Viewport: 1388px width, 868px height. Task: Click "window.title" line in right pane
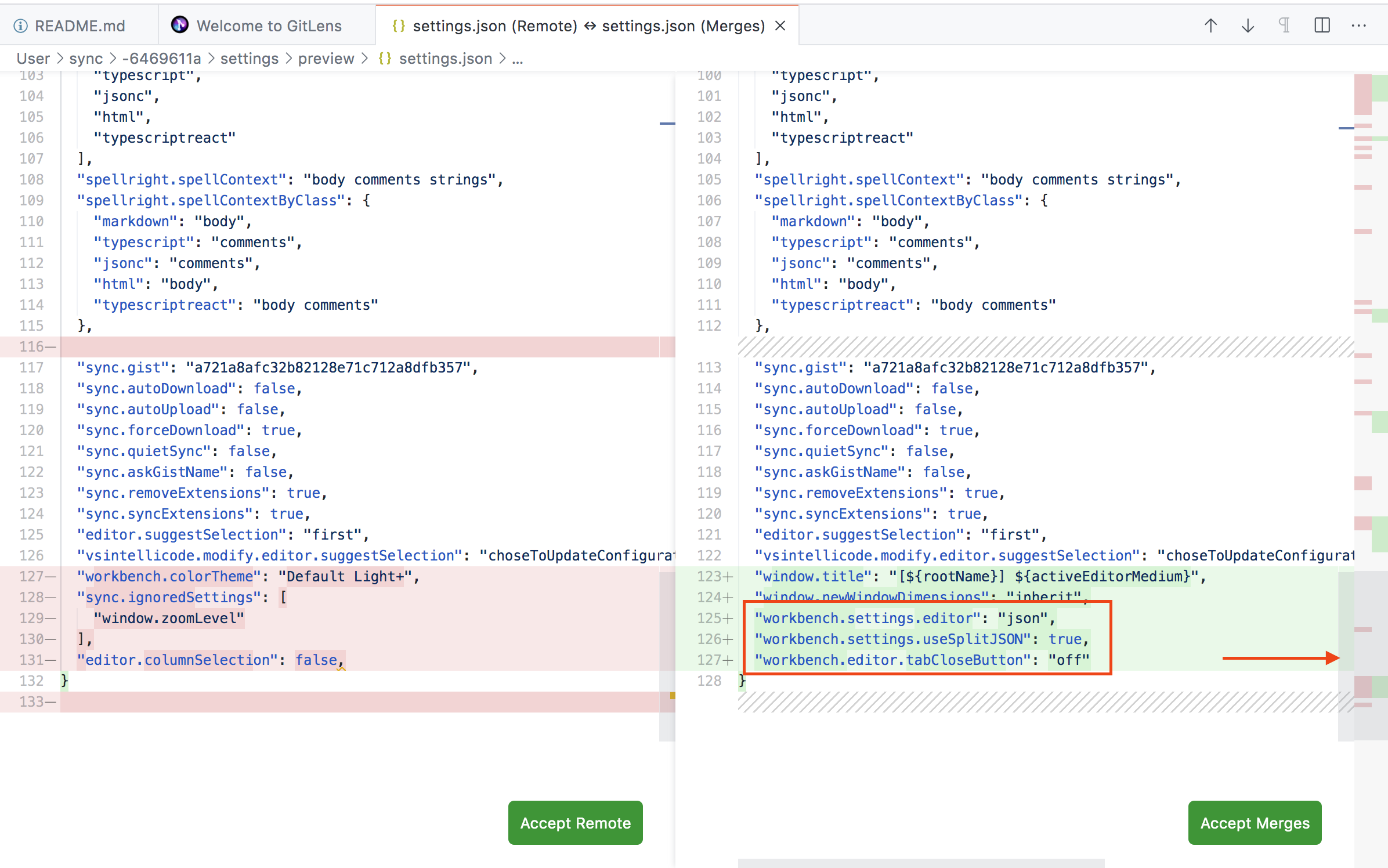tap(981, 576)
